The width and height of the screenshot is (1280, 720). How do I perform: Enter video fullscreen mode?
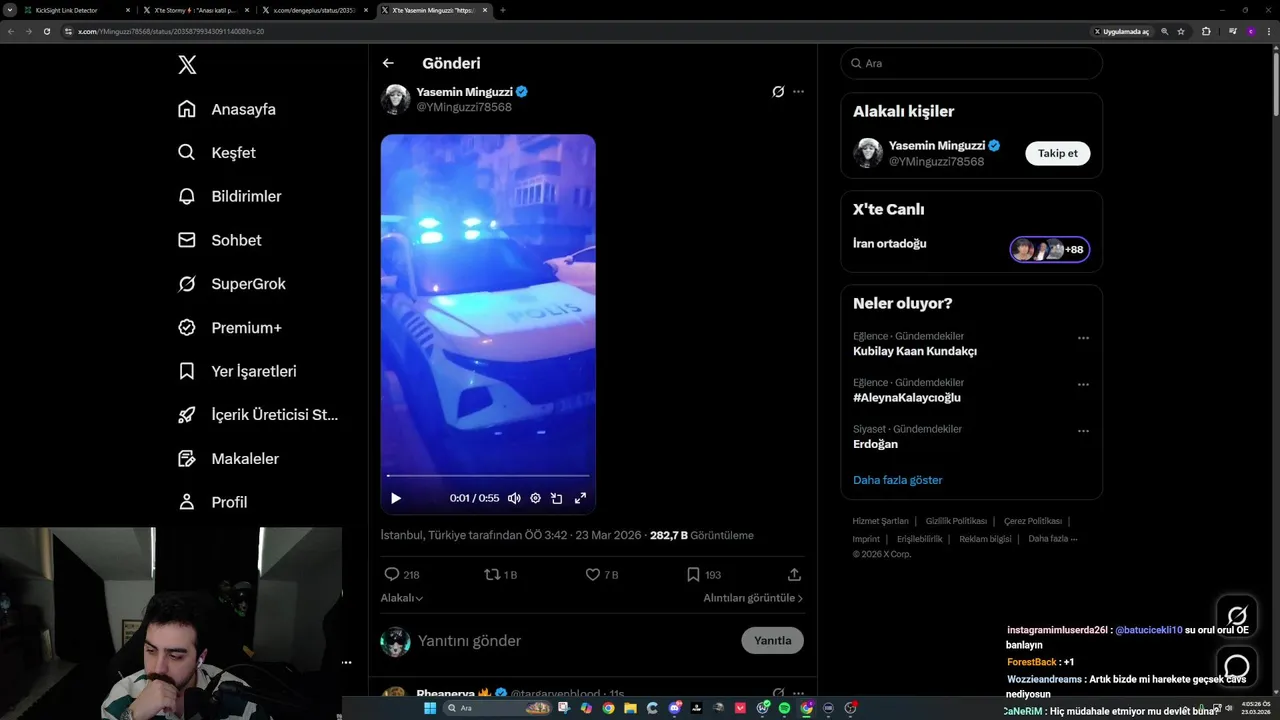[x=580, y=498]
